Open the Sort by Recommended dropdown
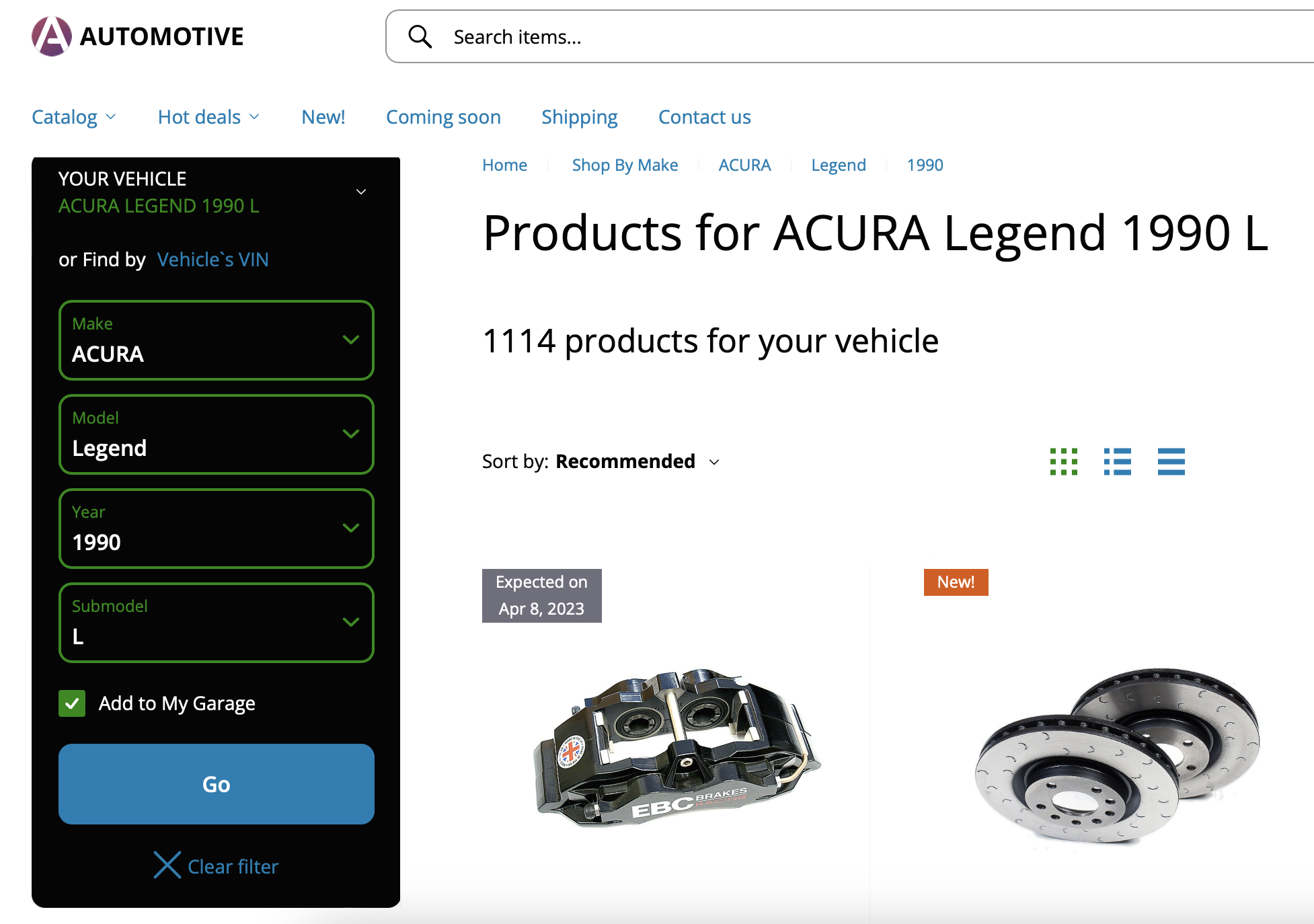Image resolution: width=1314 pixels, height=924 pixels. 601,461
